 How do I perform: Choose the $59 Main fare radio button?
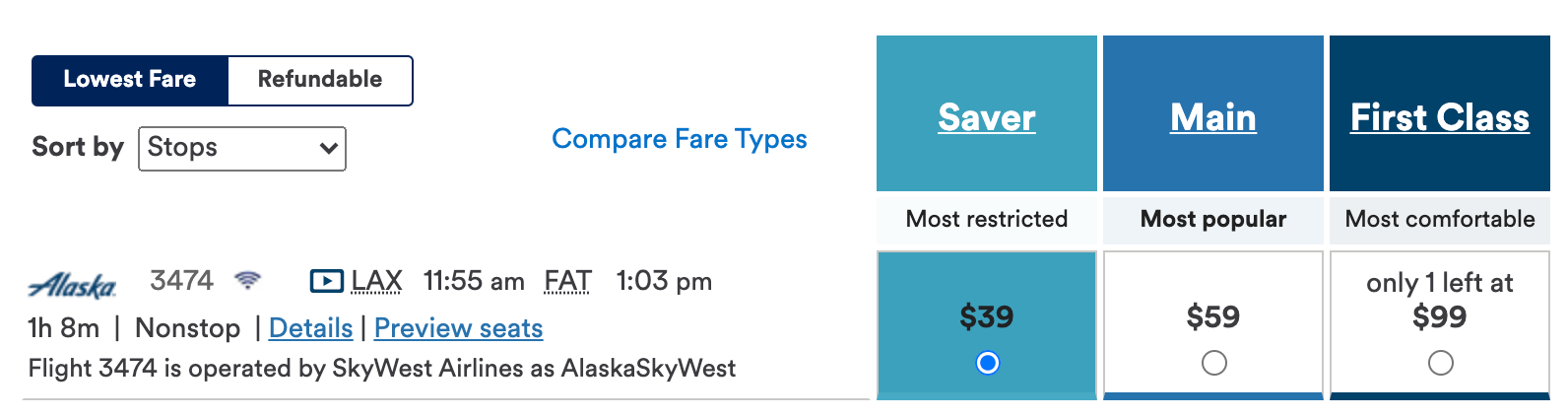pos(1213,364)
